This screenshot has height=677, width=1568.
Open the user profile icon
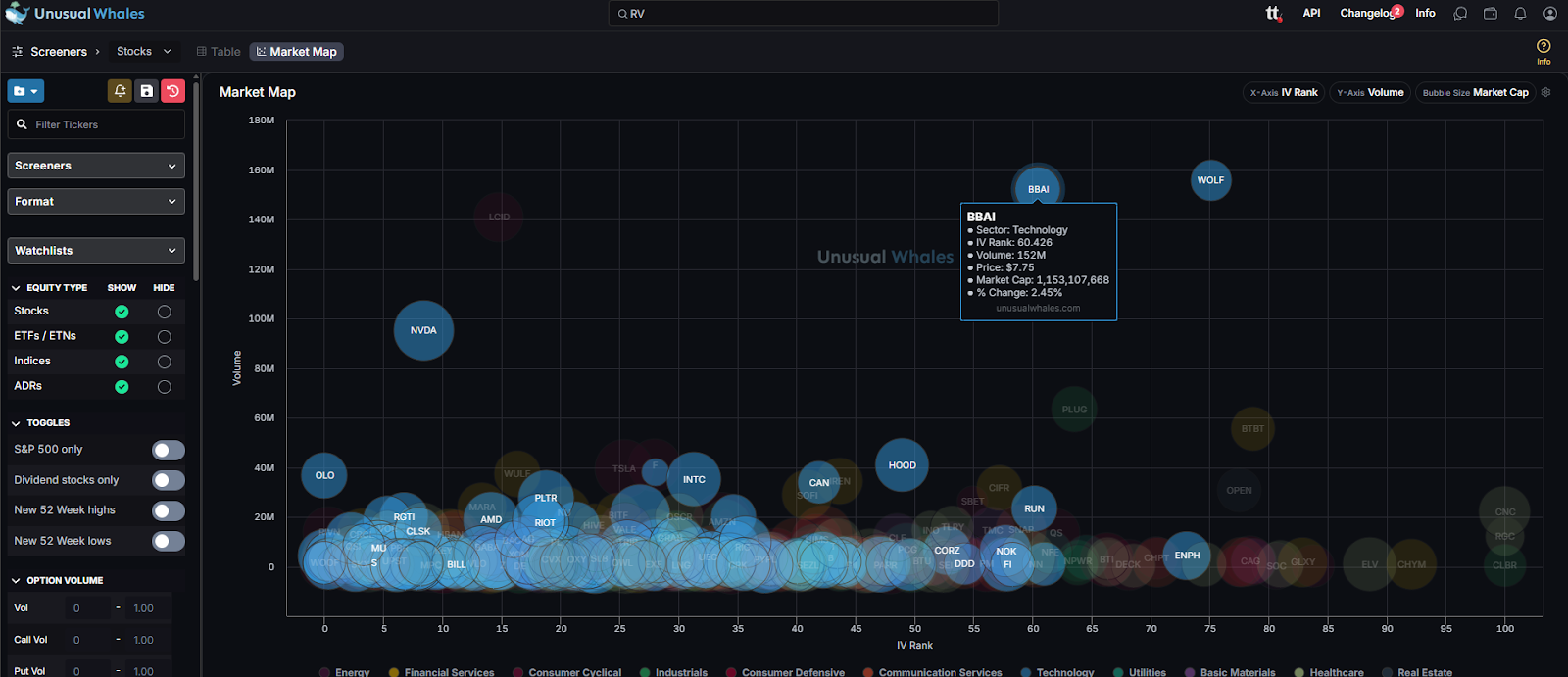click(x=1550, y=14)
